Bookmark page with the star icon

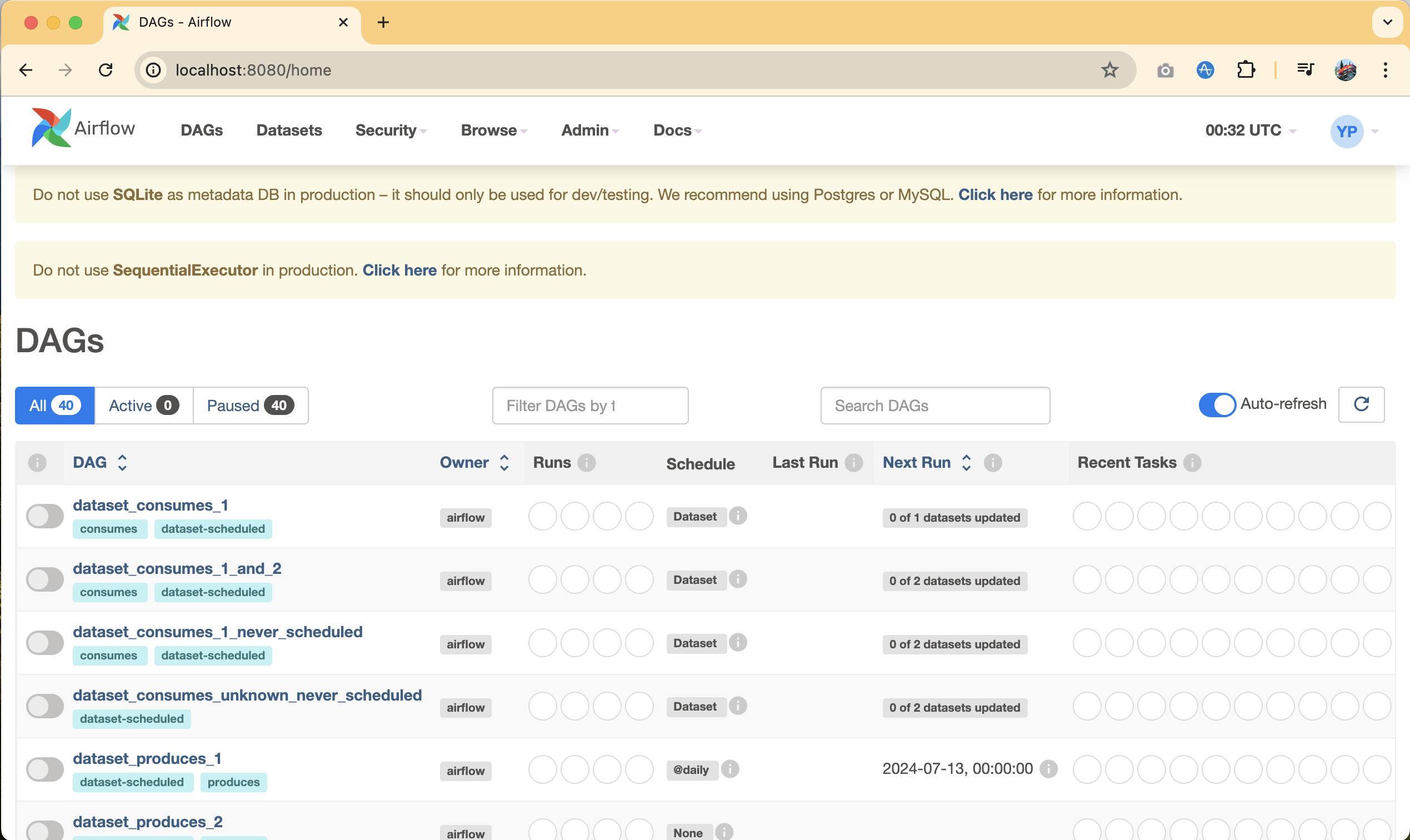[1109, 70]
